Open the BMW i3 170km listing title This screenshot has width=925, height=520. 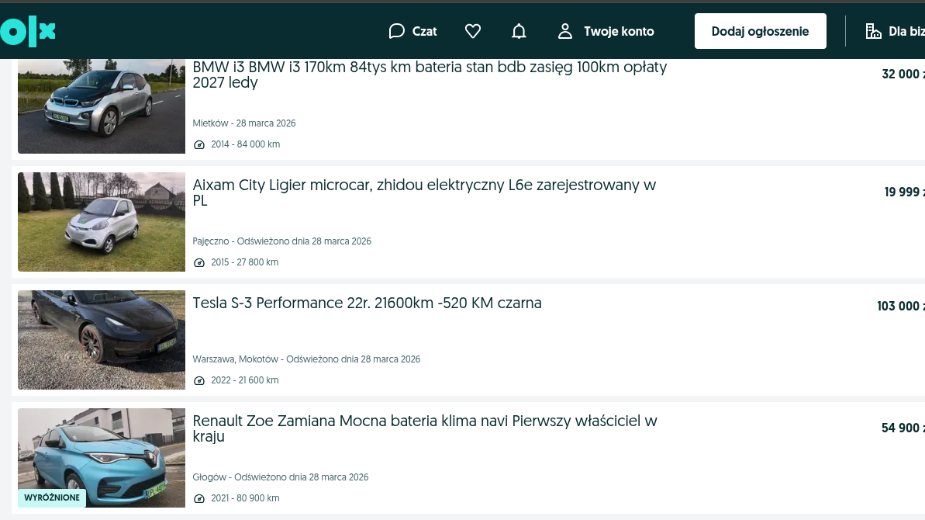pos(429,74)
